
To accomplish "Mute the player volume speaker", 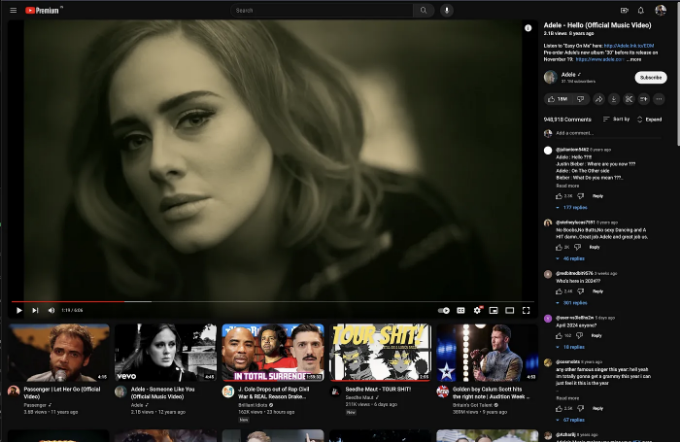I will click(x=51, y=310).
